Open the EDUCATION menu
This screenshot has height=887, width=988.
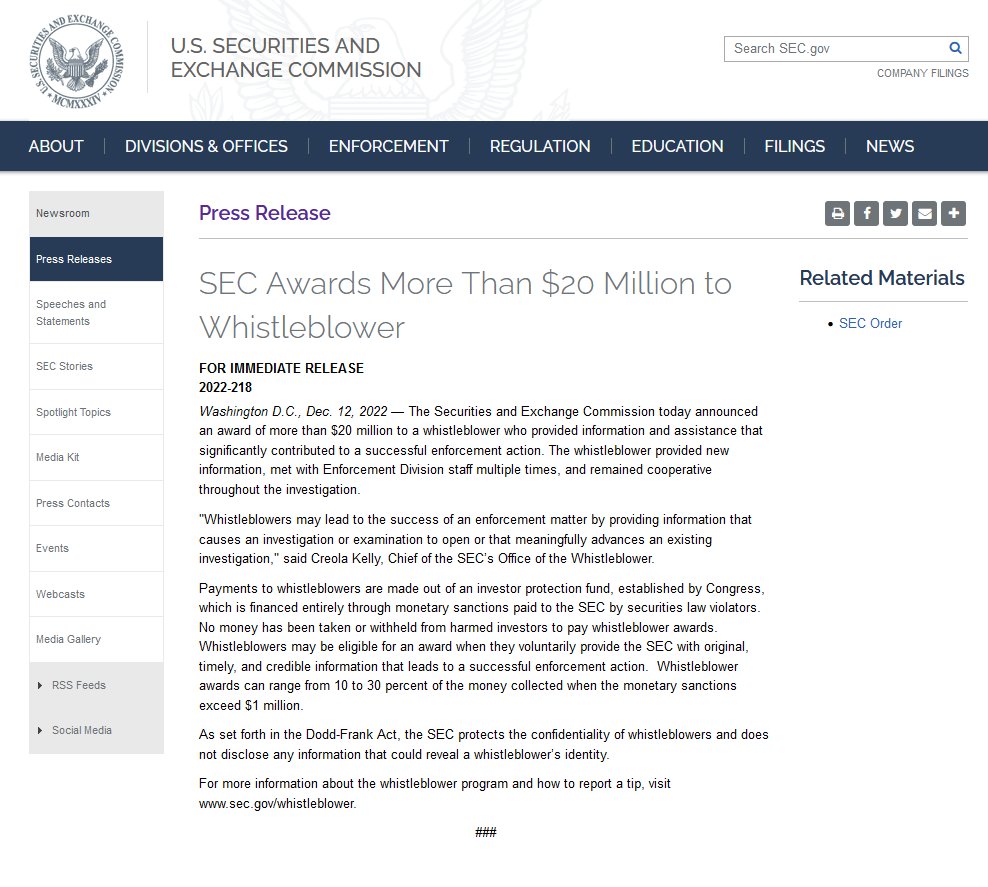(677, 146)
